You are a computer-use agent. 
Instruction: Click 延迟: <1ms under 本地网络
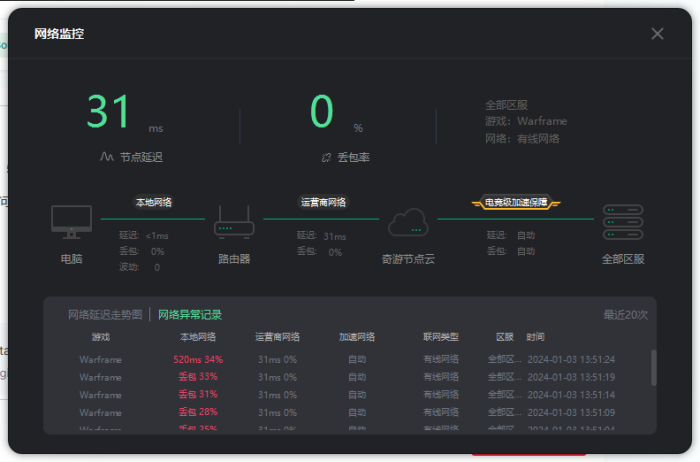click(144, 235)
